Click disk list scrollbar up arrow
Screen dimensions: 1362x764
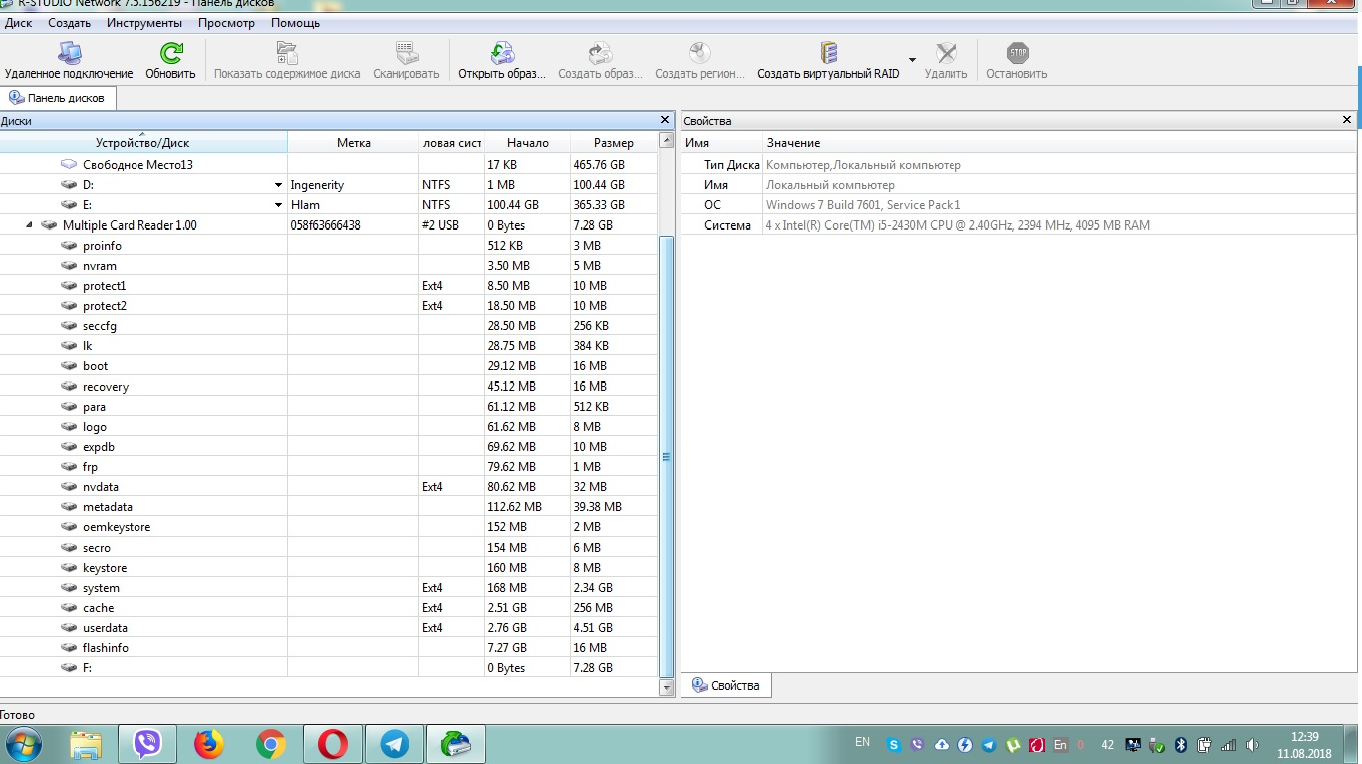tap(667, 141)
